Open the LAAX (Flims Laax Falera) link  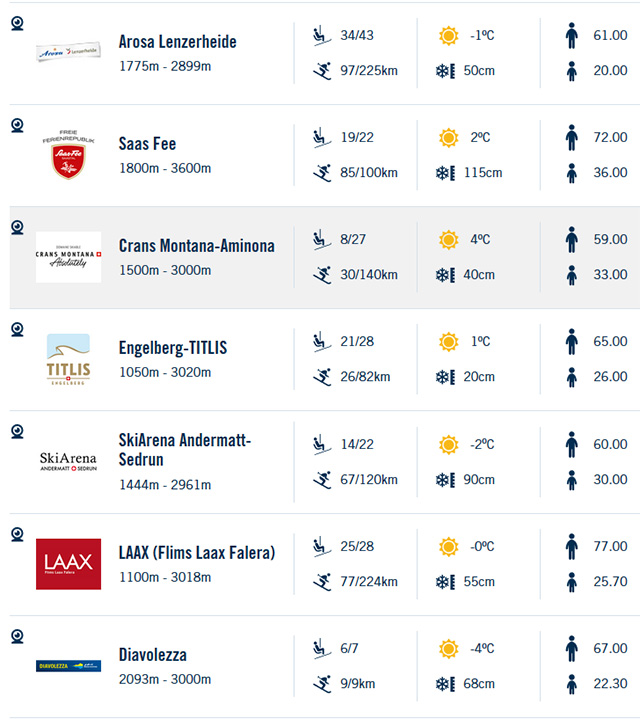196,552
